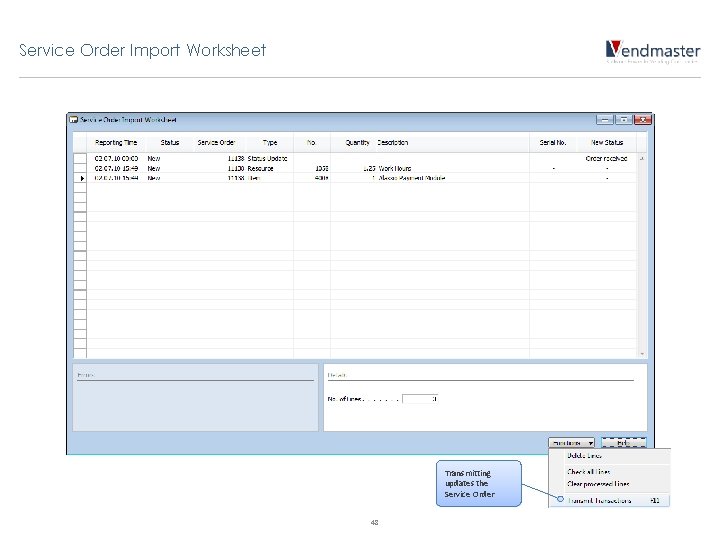Click the grid scrollbar down arrow
Image resolution: width=720 pixels, height=540 pixels.
point(641,354)
